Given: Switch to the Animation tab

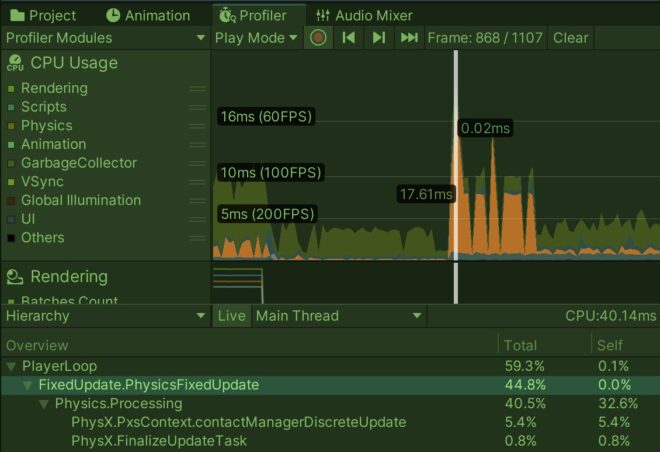Looking at the screenshot, I should [148, 15].
